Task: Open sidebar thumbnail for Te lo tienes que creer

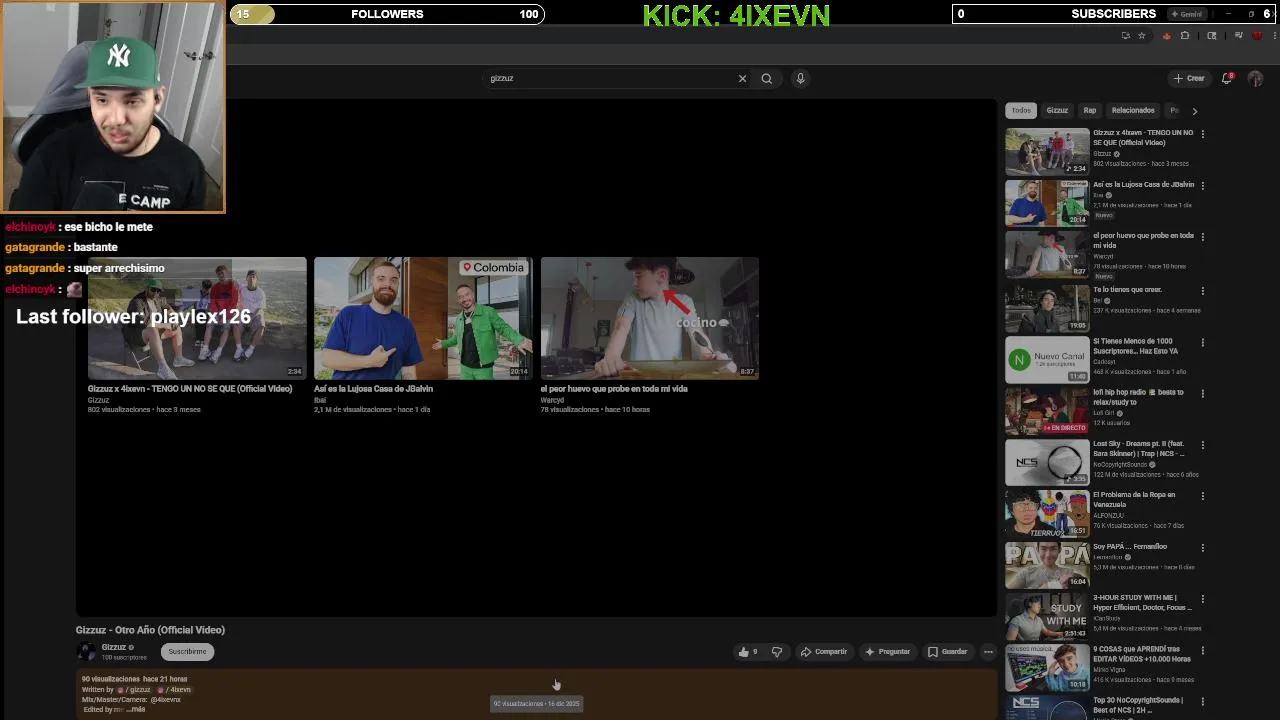Action: [x=1047, y=308]
